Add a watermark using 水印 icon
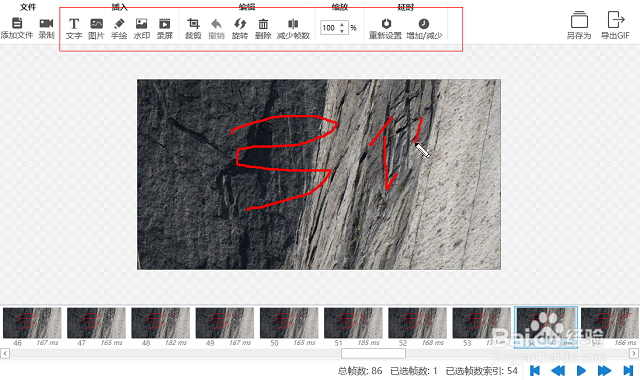The image size is (640, 380). [142, 24]
